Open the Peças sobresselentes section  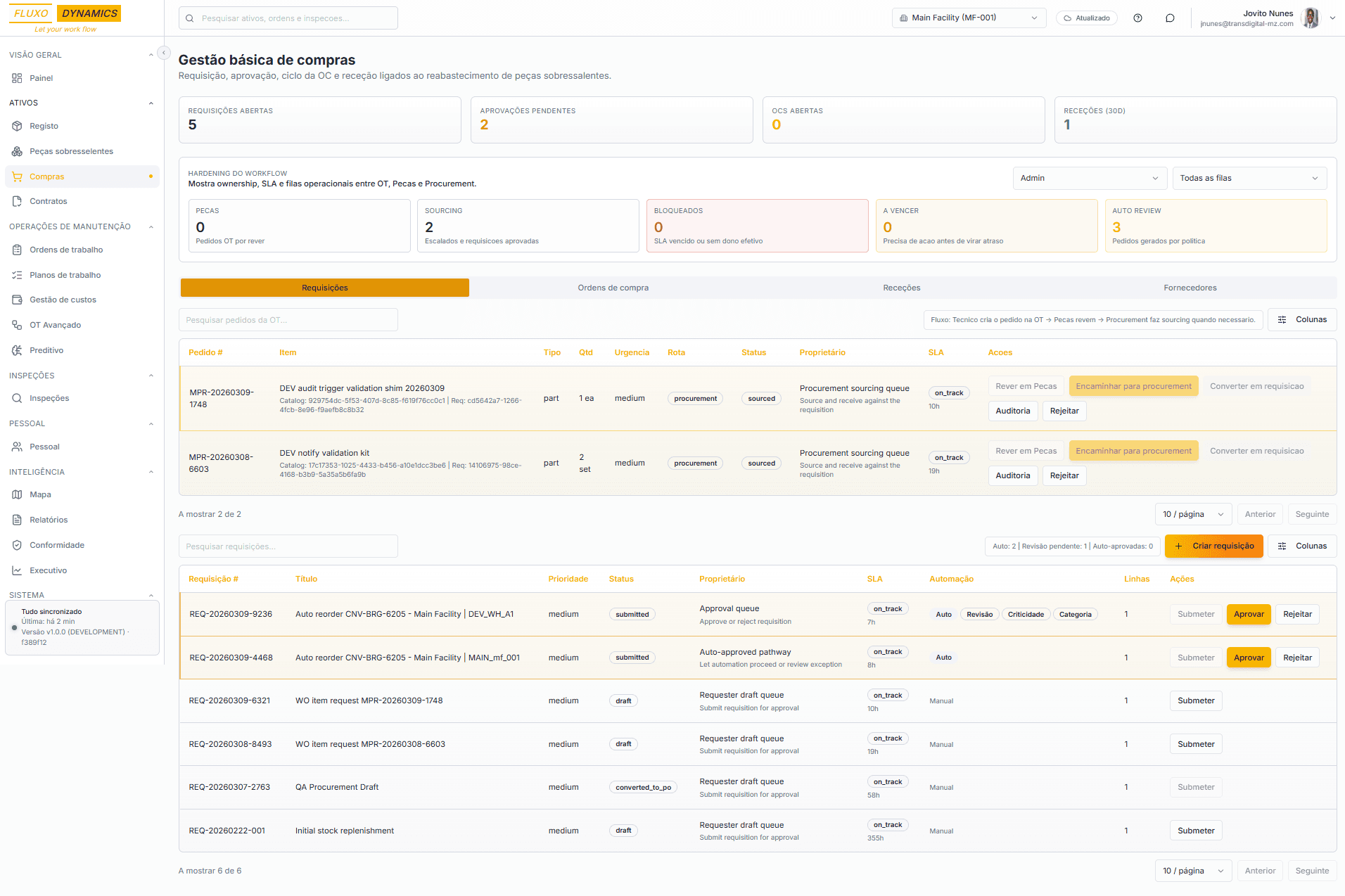point(71,151)
